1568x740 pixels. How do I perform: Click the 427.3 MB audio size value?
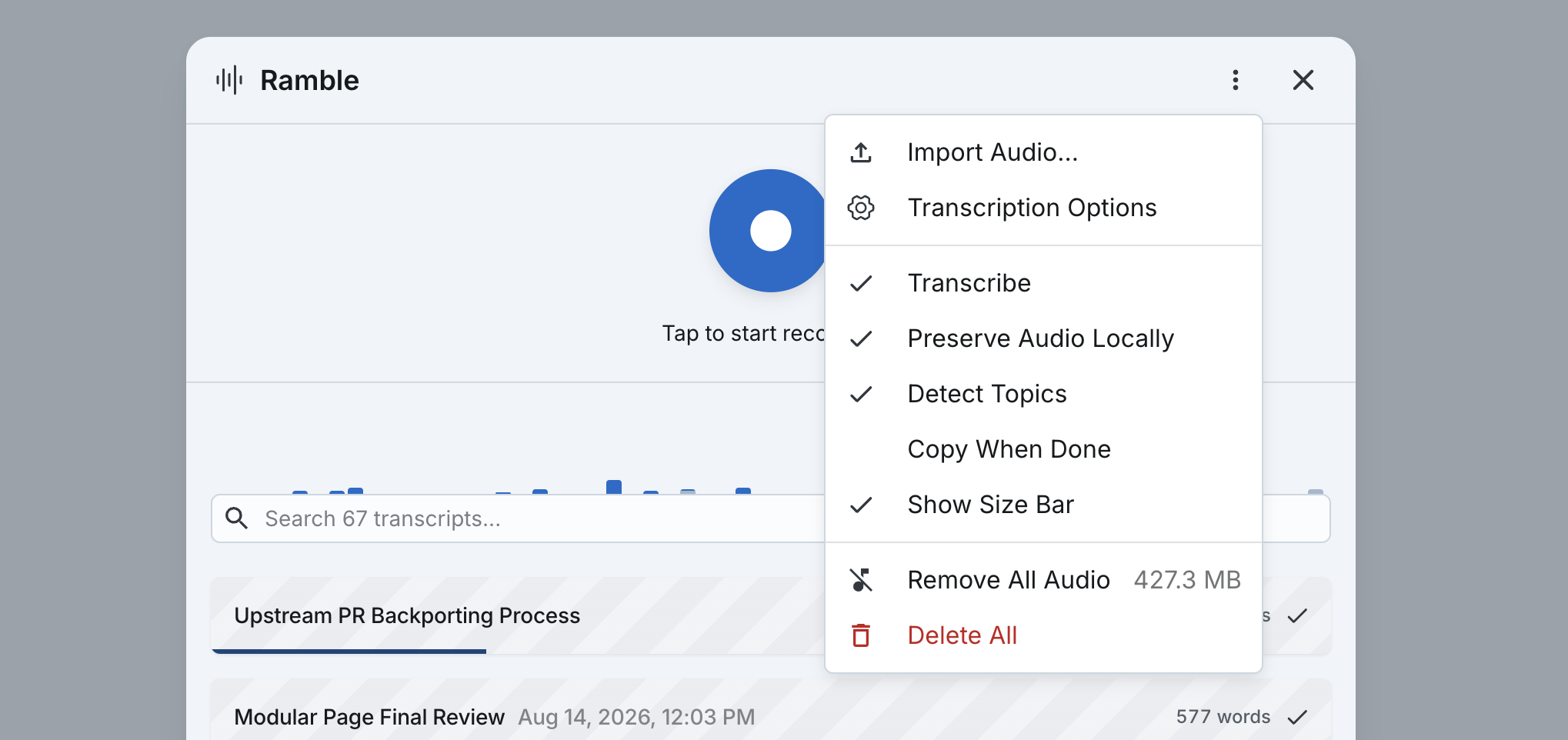[x=1187, y=580]
